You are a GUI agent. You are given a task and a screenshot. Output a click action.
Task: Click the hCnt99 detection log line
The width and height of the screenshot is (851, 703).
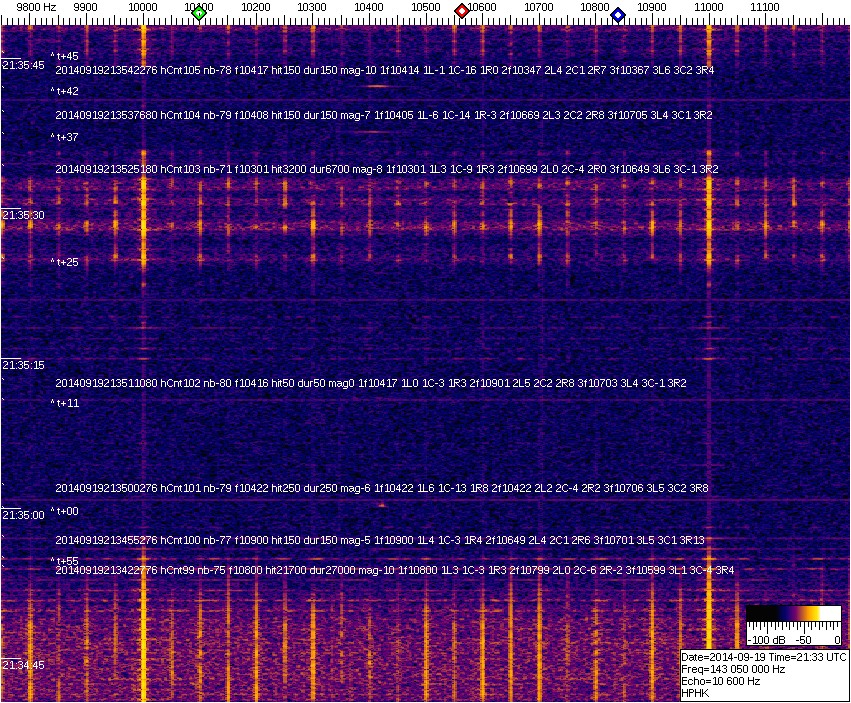394,570
